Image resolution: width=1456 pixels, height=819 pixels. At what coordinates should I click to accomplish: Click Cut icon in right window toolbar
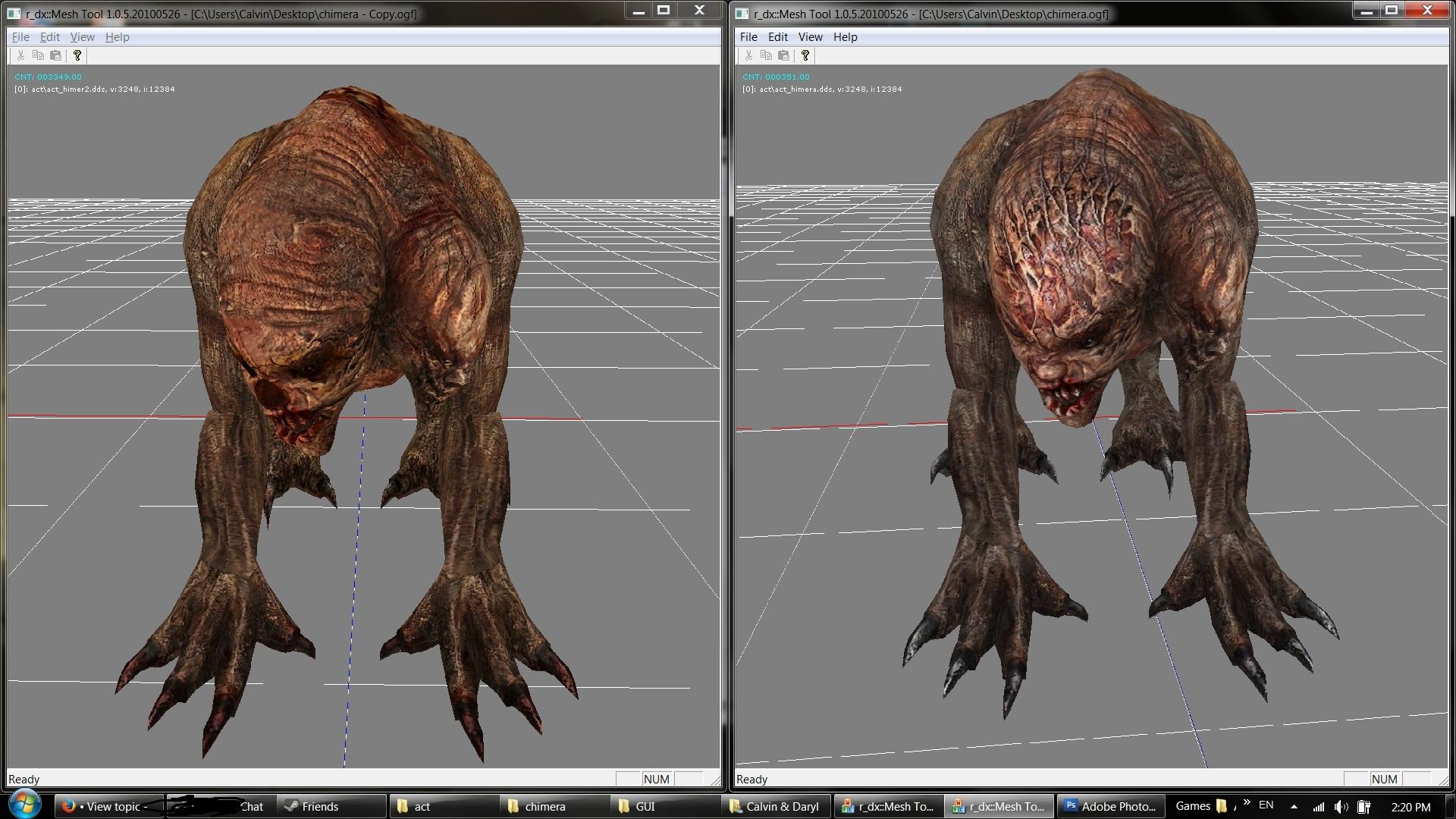point(748,55)
